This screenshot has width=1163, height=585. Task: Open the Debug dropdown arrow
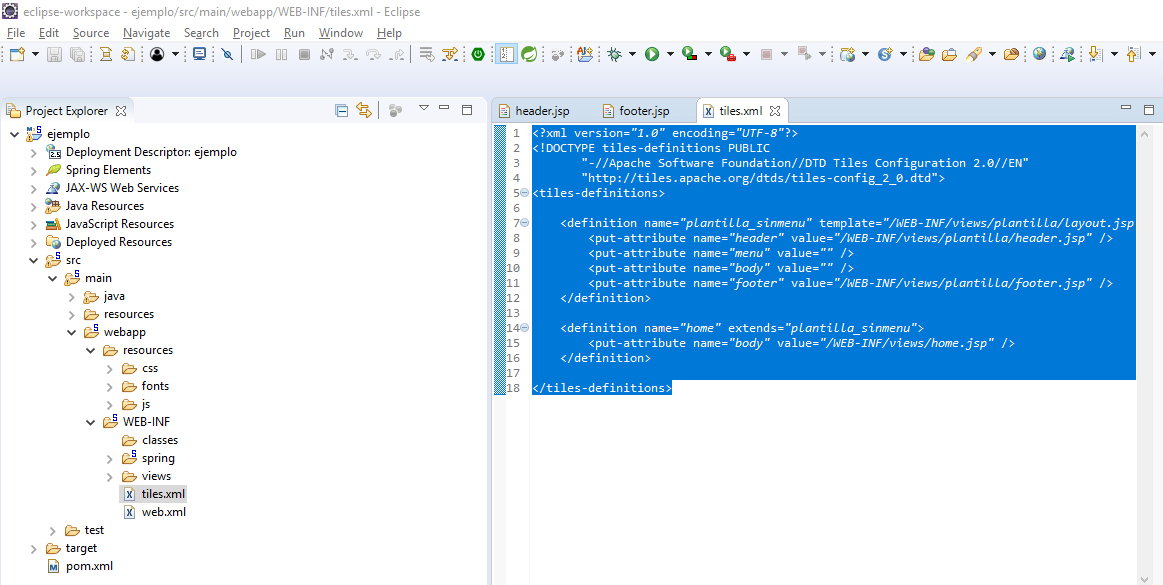click(632, 54)
